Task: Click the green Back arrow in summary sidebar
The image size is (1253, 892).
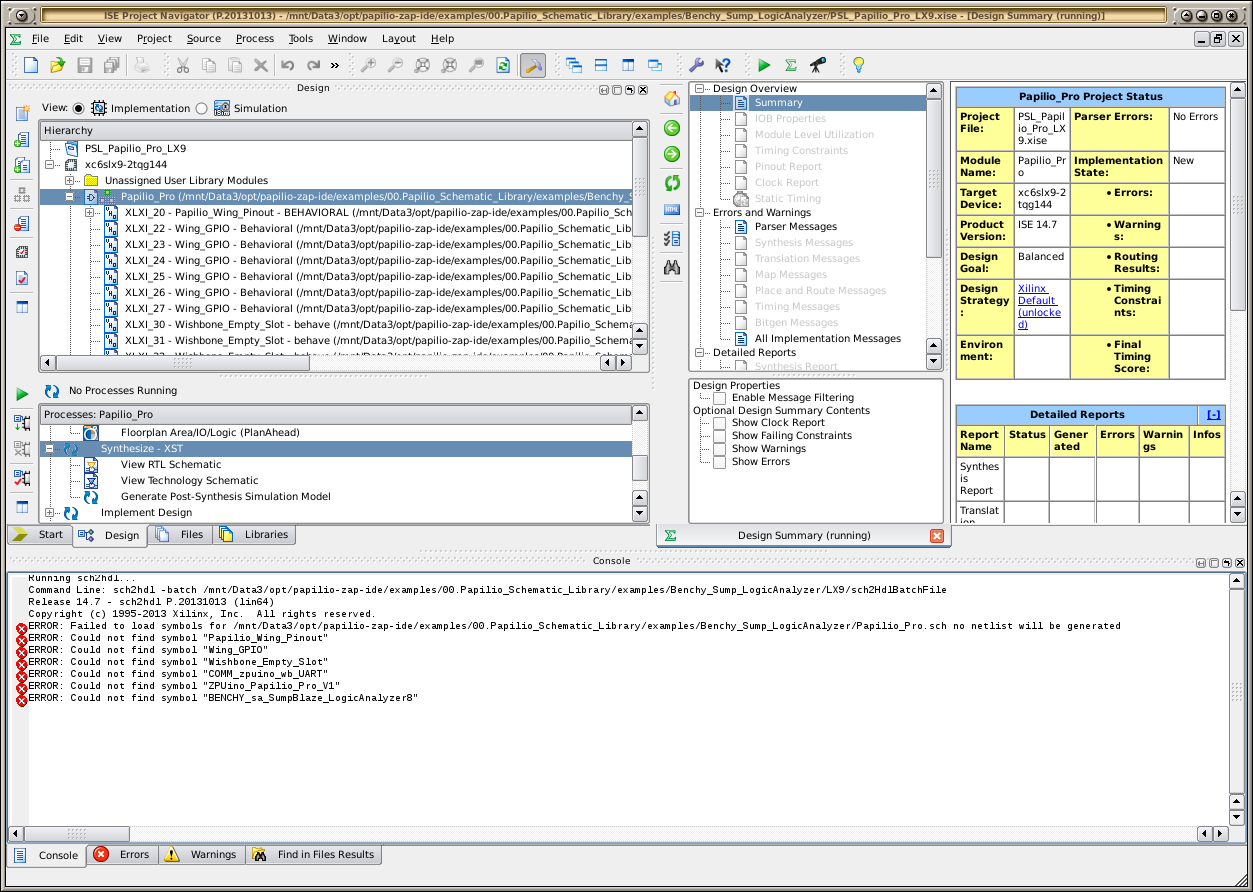Action: pyautogui.click(x=672, y=127)
